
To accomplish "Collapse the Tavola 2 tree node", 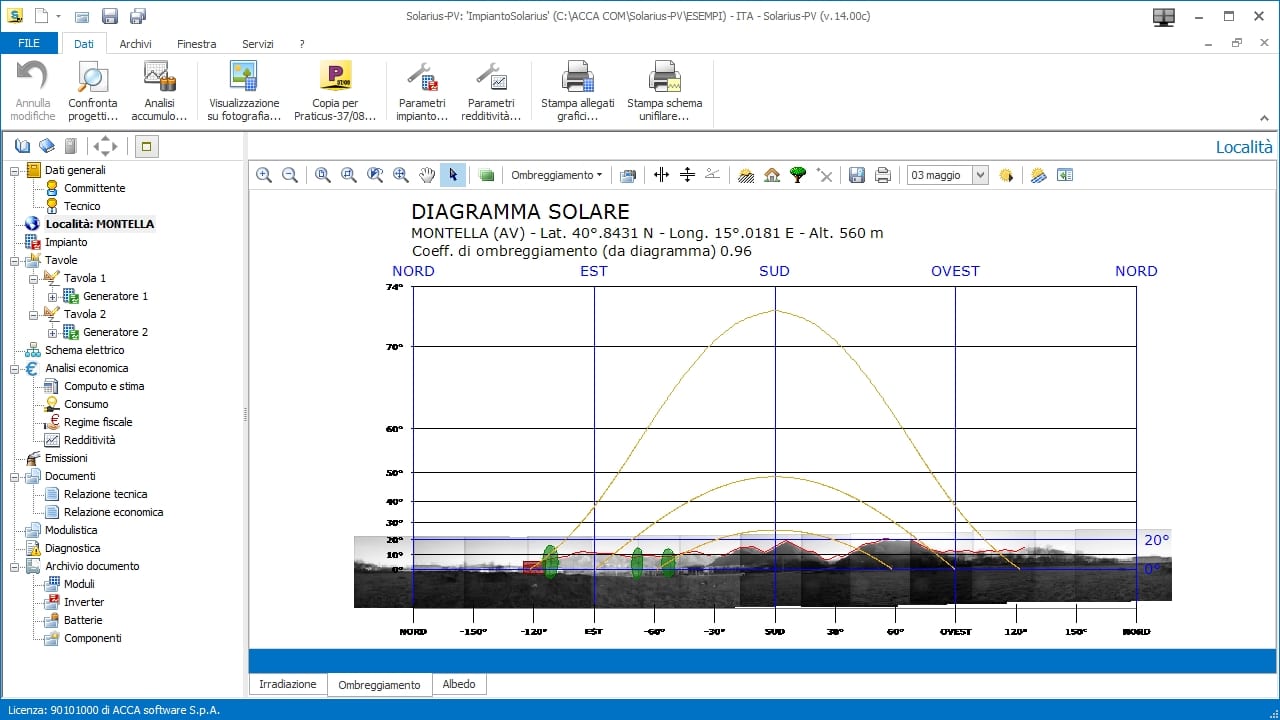I will tap(34, 314).
